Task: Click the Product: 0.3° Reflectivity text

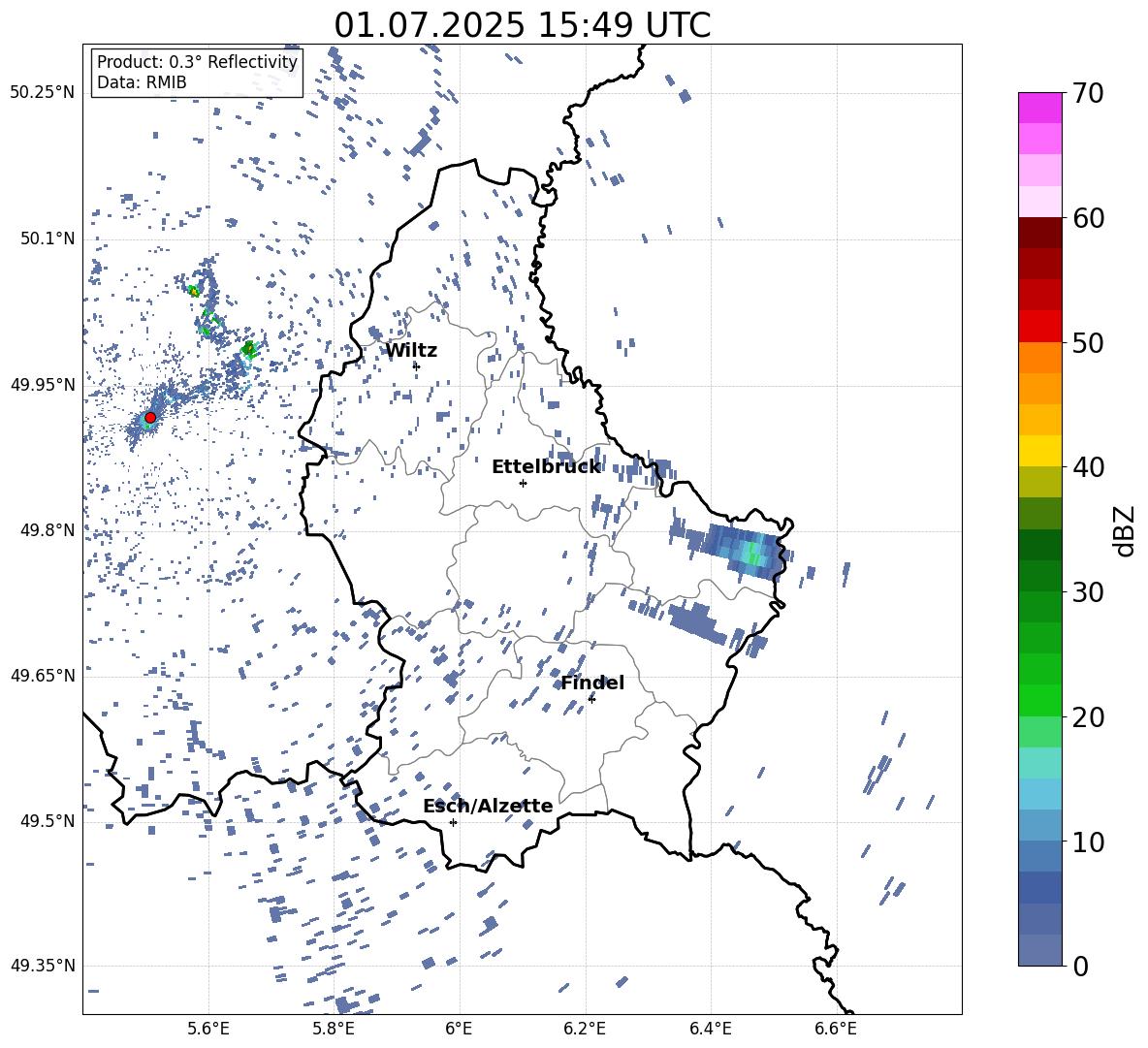Action: tap(197, 61)
